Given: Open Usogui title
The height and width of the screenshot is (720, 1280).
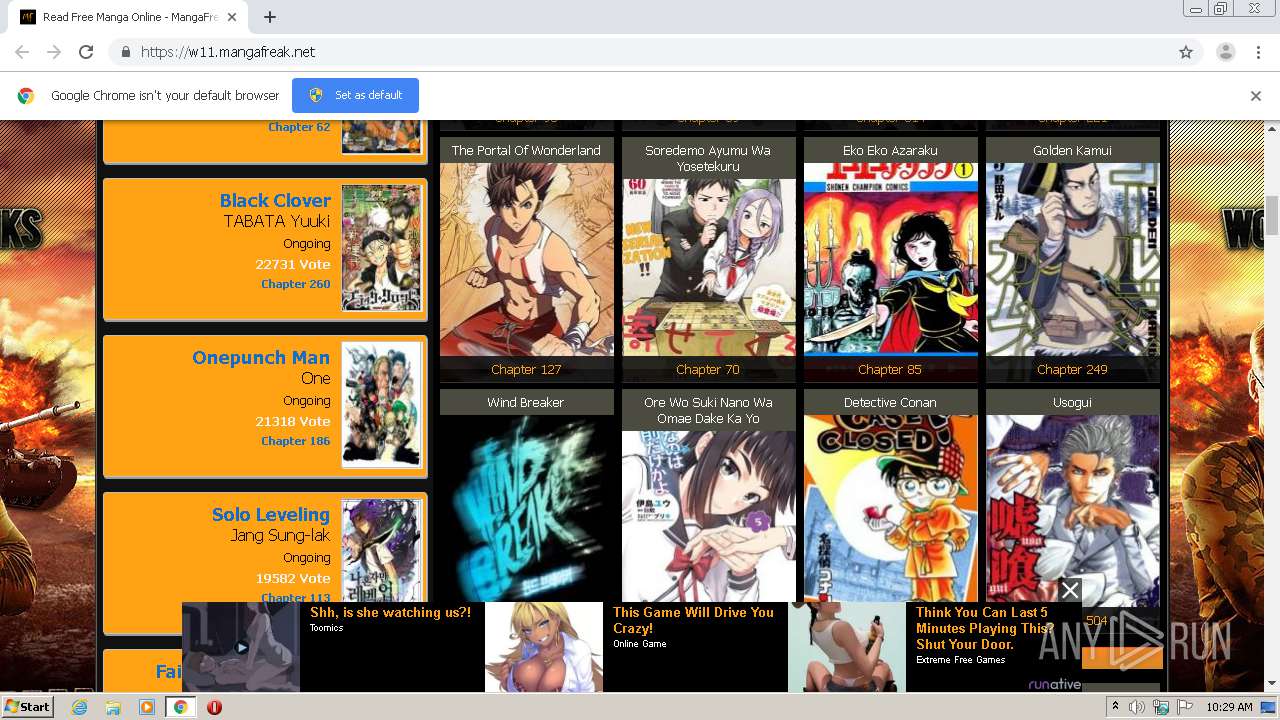Looking at the screenshot, I should point(1072,402).
